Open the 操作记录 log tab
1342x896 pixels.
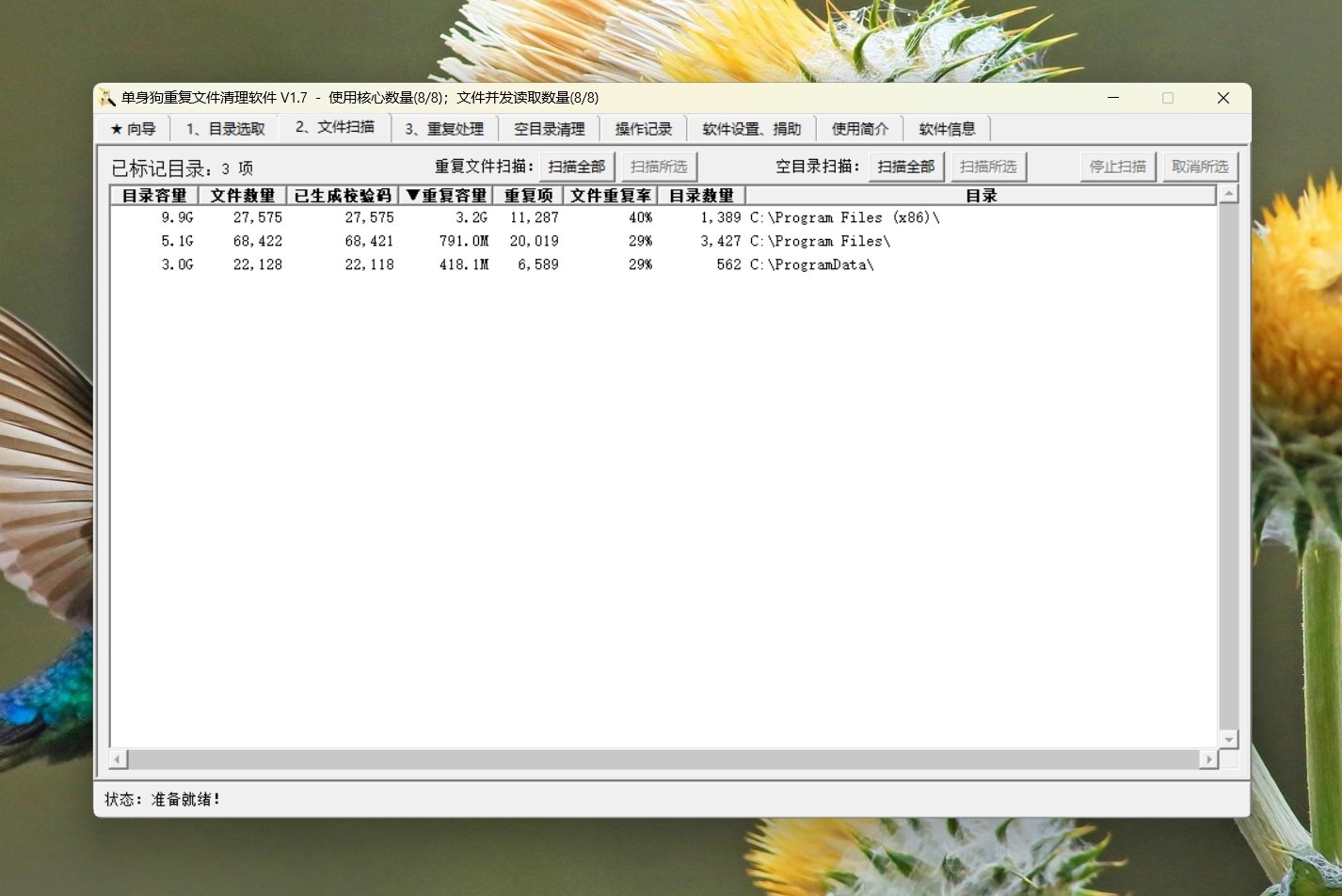[644, 129]
